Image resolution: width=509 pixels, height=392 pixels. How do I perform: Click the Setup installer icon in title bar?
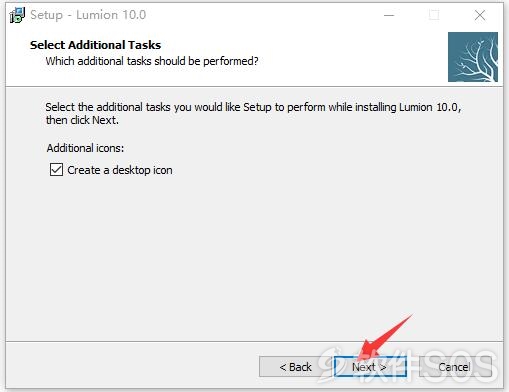coord(17,15)
